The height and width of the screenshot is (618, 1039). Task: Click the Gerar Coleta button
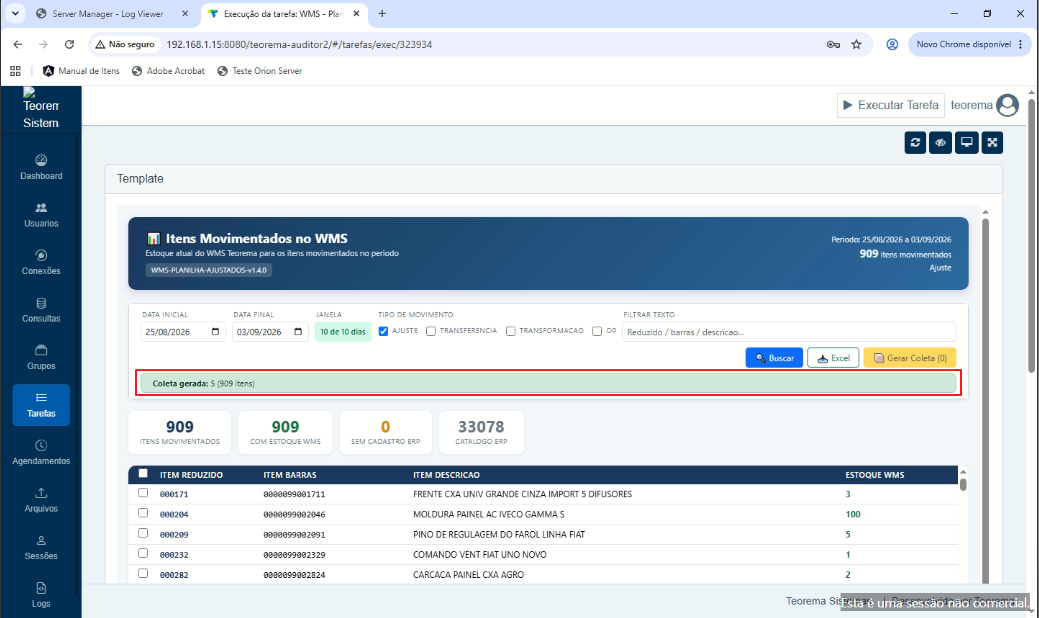pos(910,358)
